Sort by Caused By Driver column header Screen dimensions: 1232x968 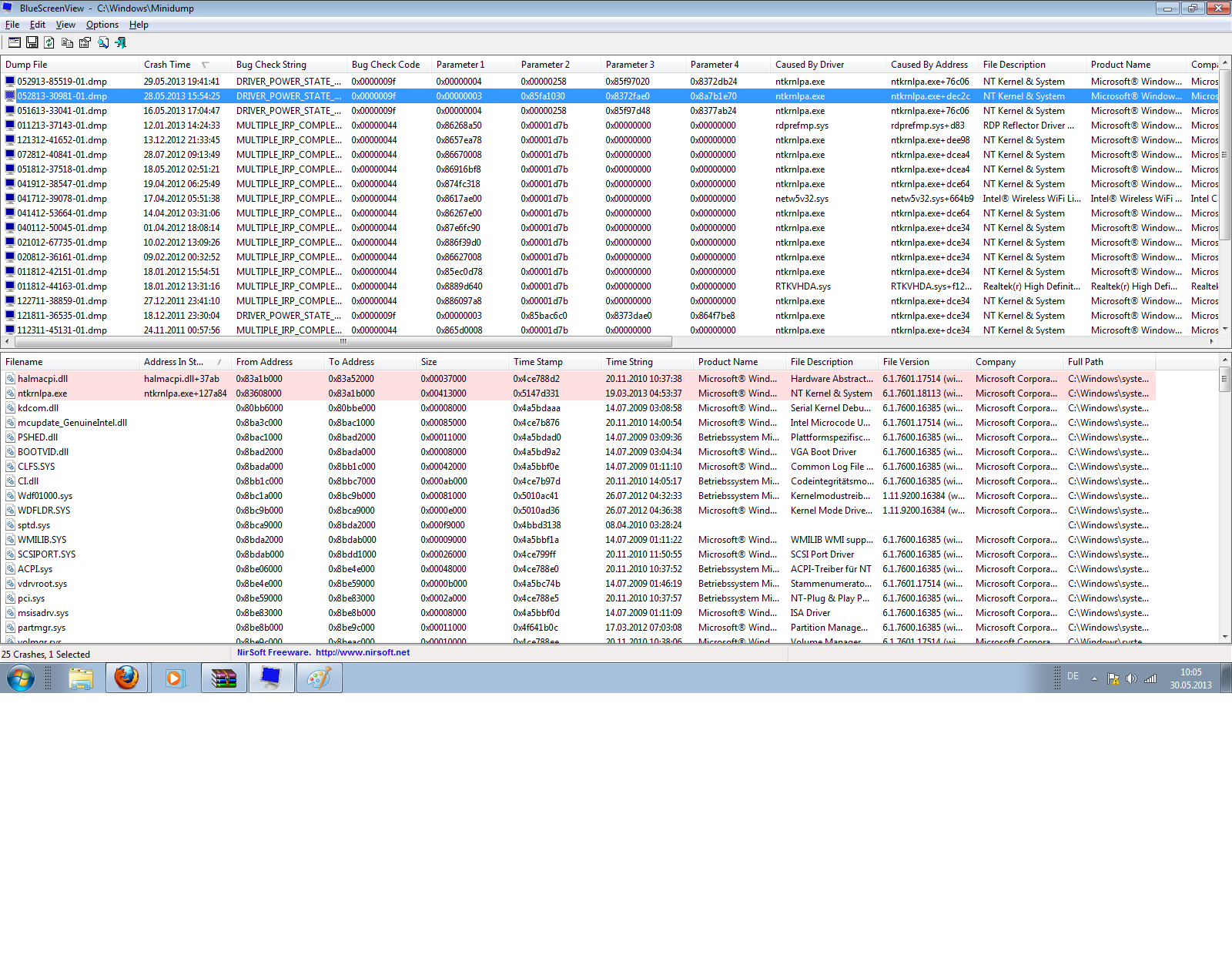point(828,65)
